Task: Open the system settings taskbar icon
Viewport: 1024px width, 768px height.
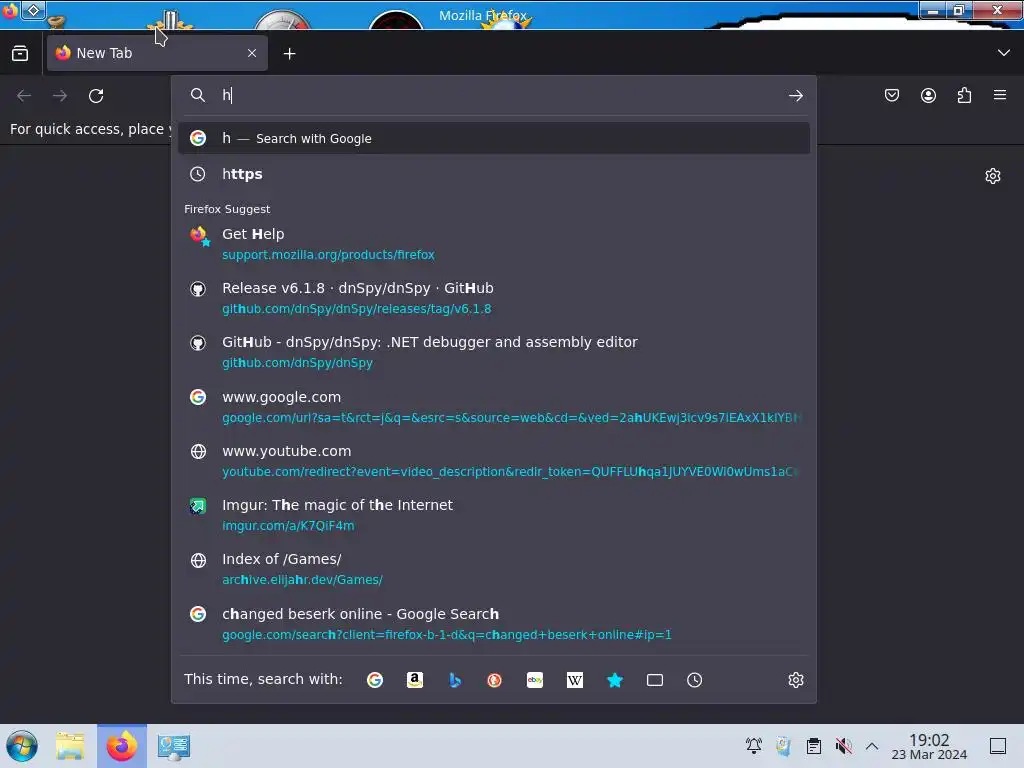Action: coord(174,746)
